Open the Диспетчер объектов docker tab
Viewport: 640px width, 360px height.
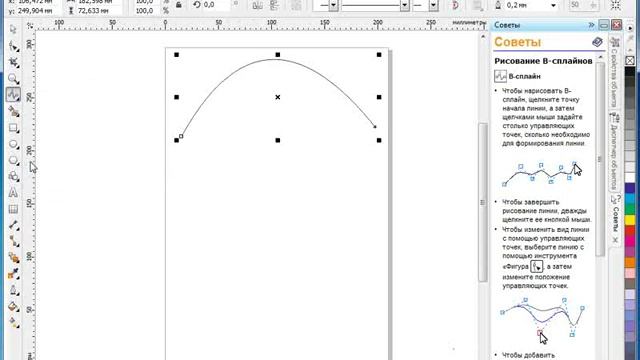(x=614, y=151)
